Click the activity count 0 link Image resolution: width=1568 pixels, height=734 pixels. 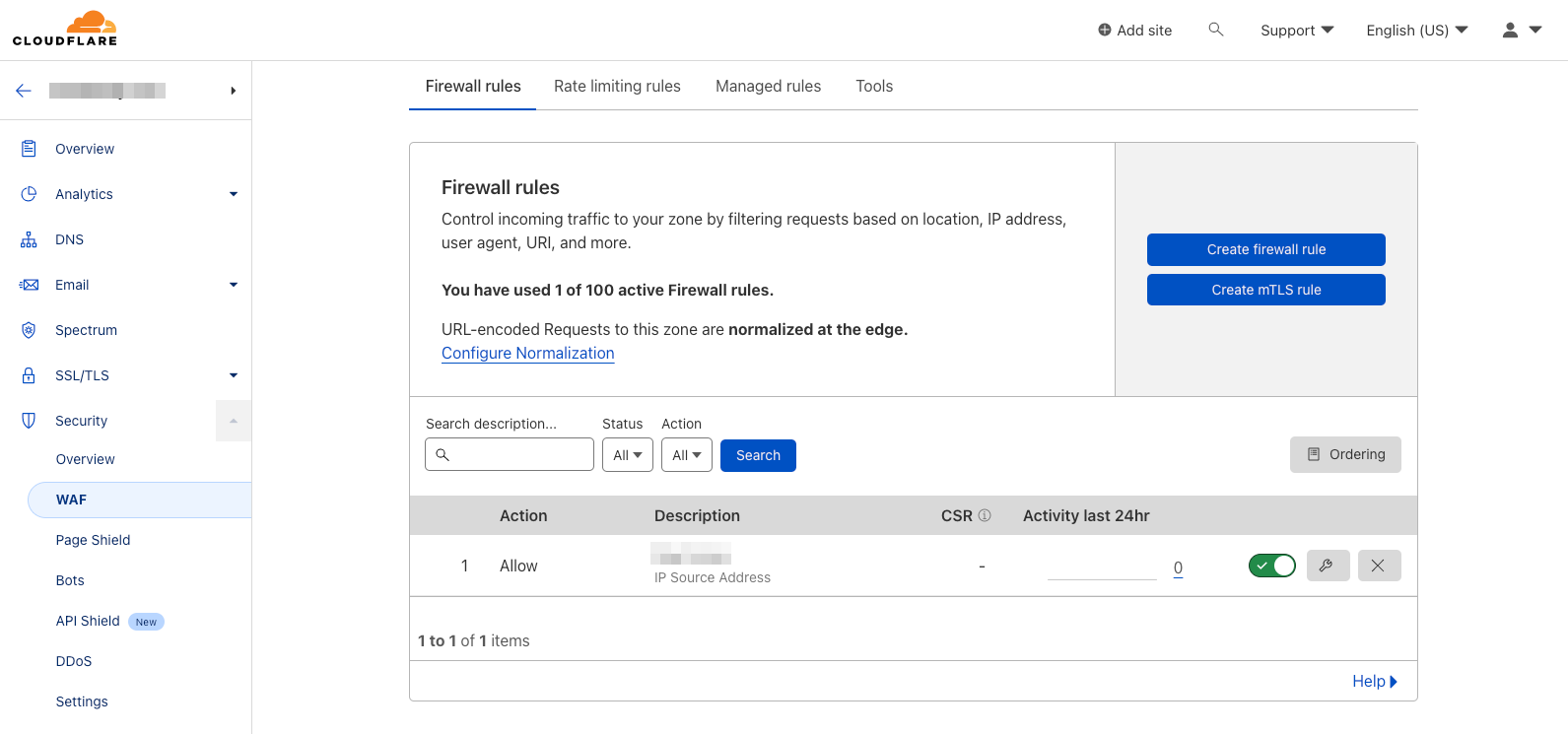point(1178,568)
